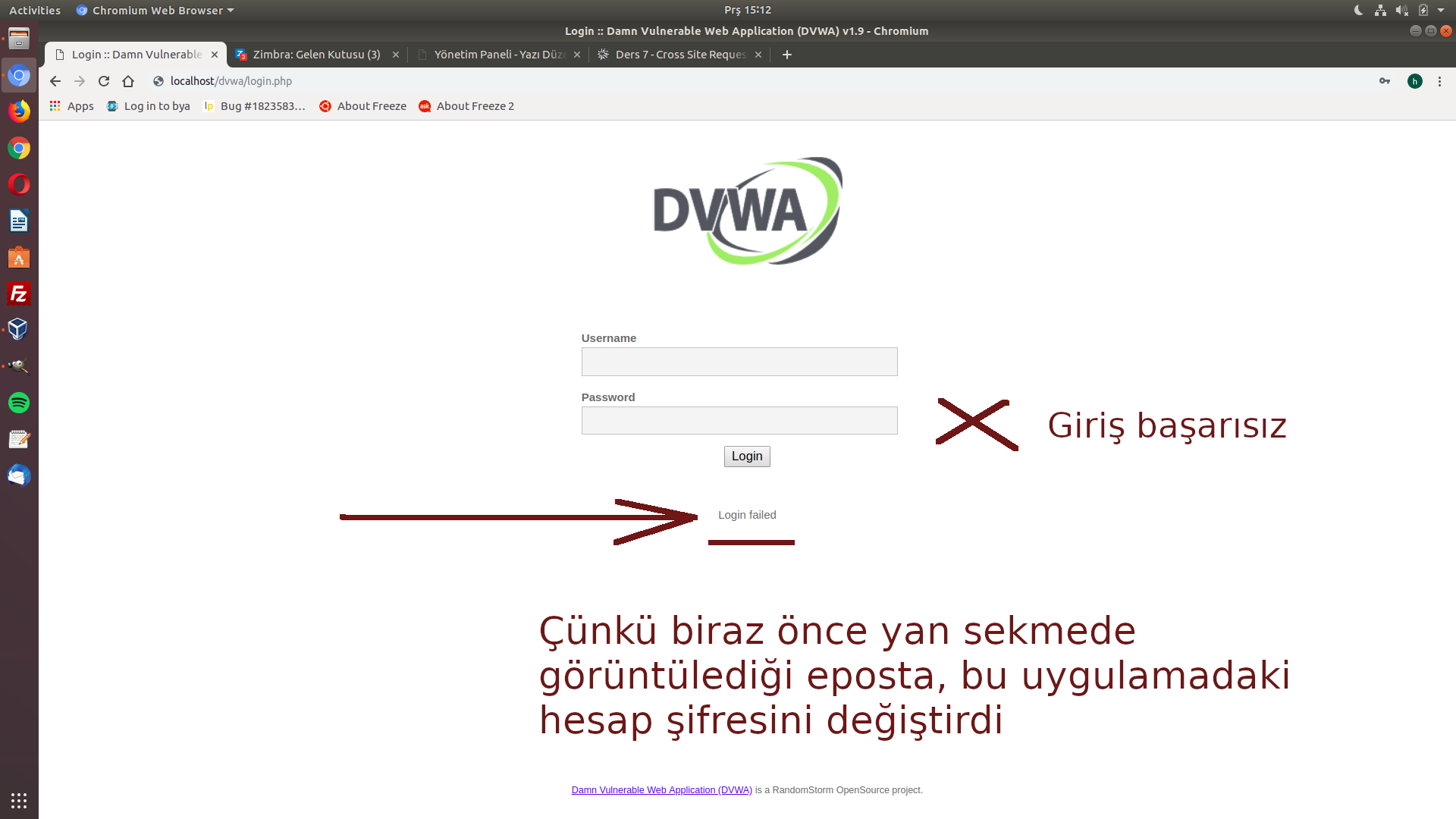Launch Spotify from the dock
This screenshot has width=1456, height=819.
click(19, 403)
